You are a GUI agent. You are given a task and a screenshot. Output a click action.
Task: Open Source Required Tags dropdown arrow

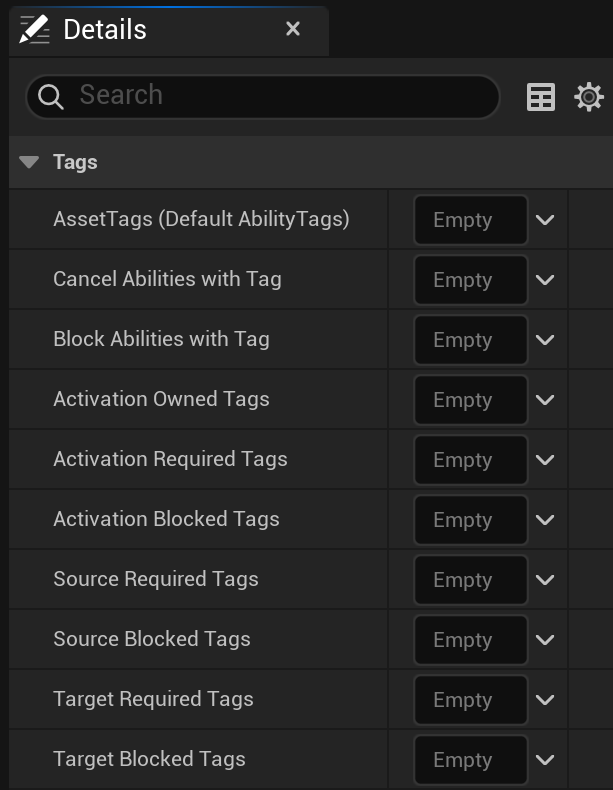click(545, 580)
